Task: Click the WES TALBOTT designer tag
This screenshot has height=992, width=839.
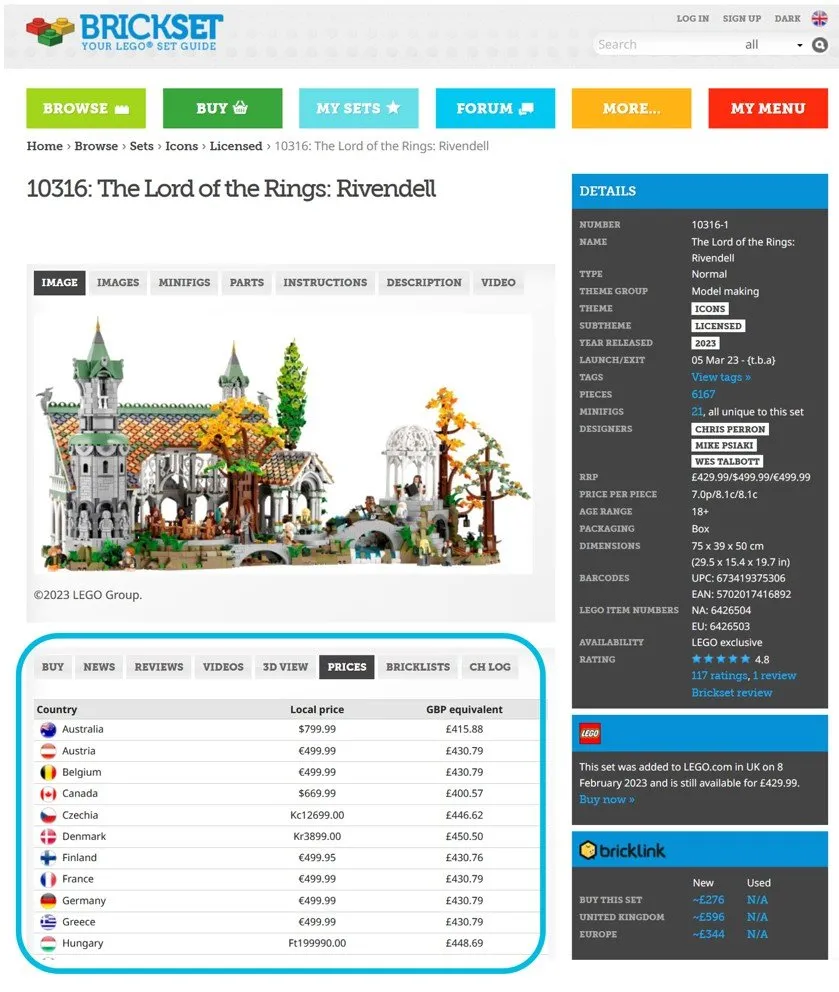Action: click(x=727, y=461)
